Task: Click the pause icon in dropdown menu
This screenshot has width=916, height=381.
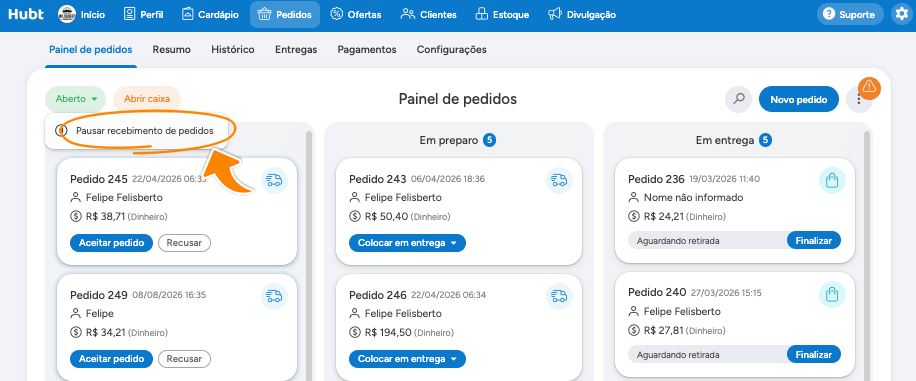Action: point(61,131)
